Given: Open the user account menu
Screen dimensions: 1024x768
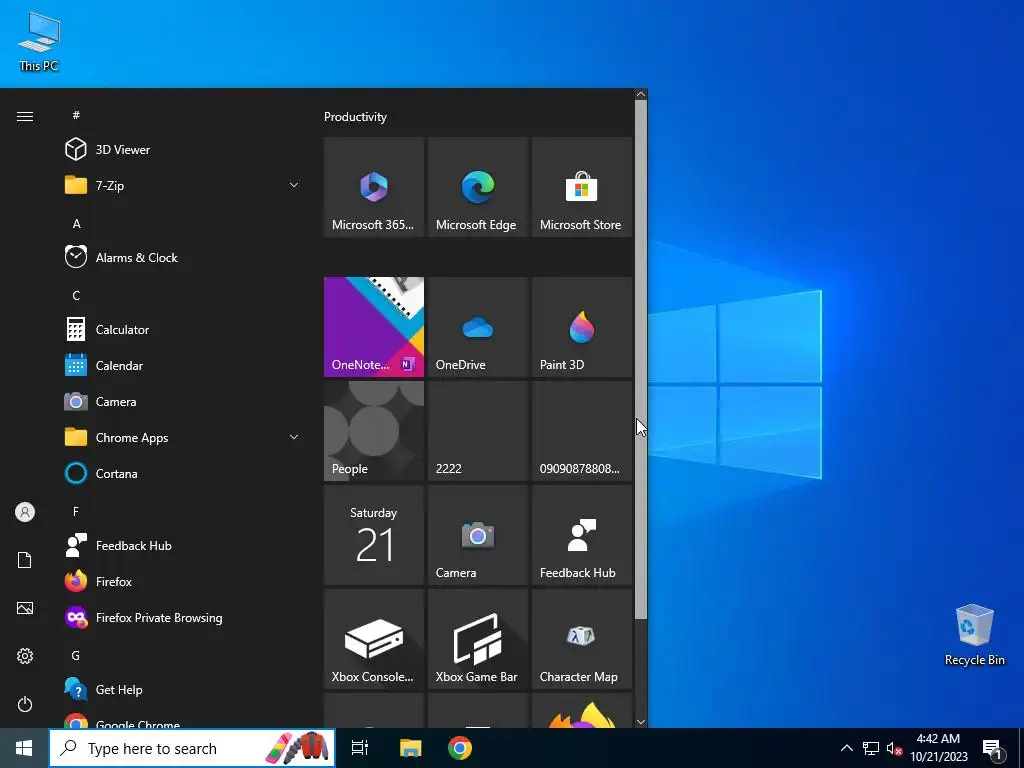Looking at the screenshot, I should point(25,512).
